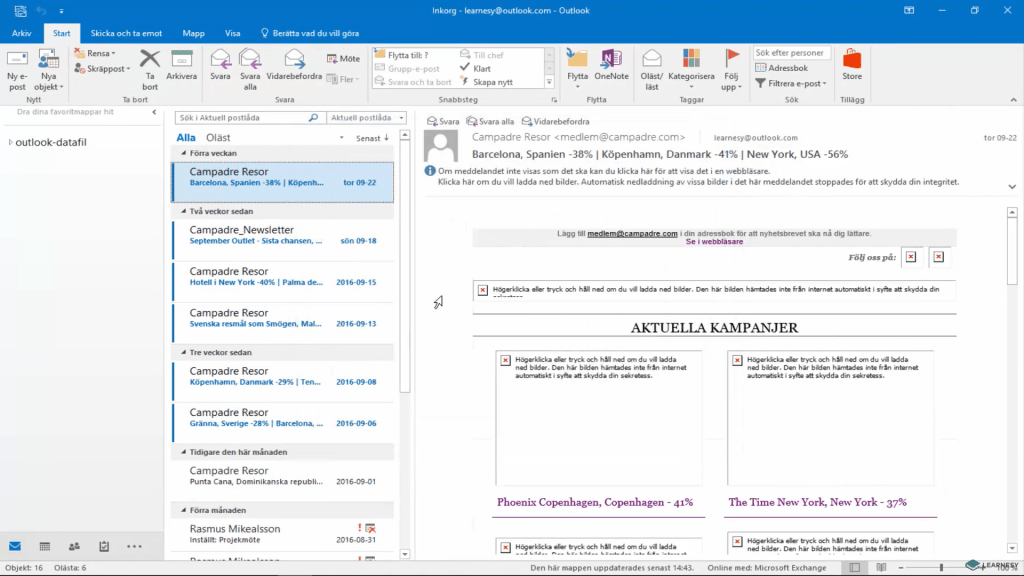The width and height of the screenshot is (1024, 576).
Task: Show only Oläst messages
Action: pyautogui.click(x=218, y=138)
